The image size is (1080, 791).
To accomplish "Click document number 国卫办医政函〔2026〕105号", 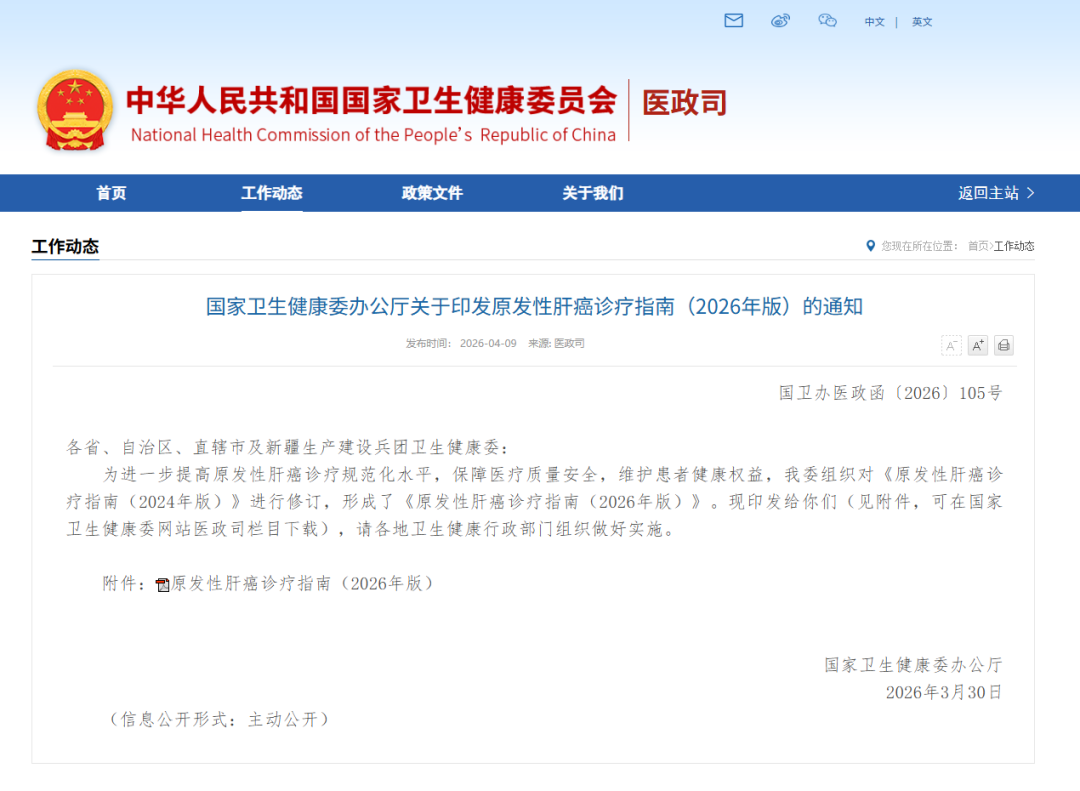I will click(x=891, y=393).
